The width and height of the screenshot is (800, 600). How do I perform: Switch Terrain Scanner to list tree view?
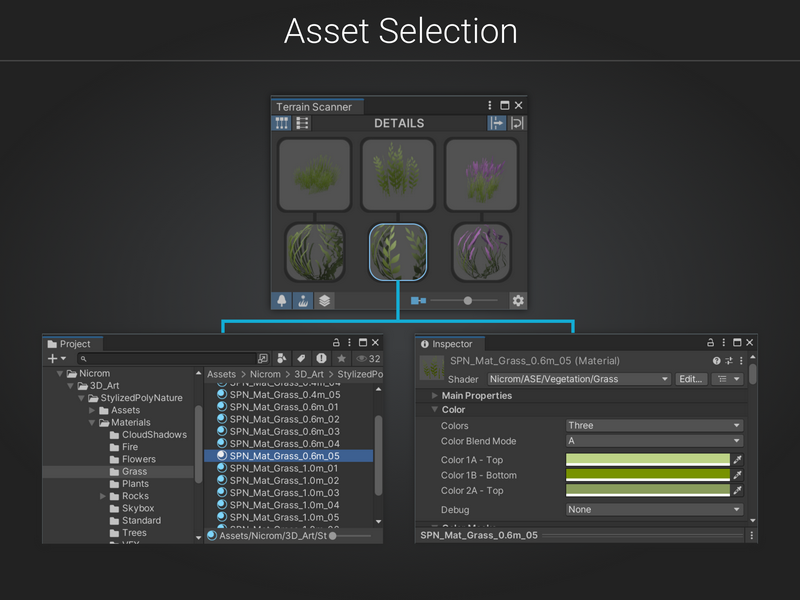[302, 123]
